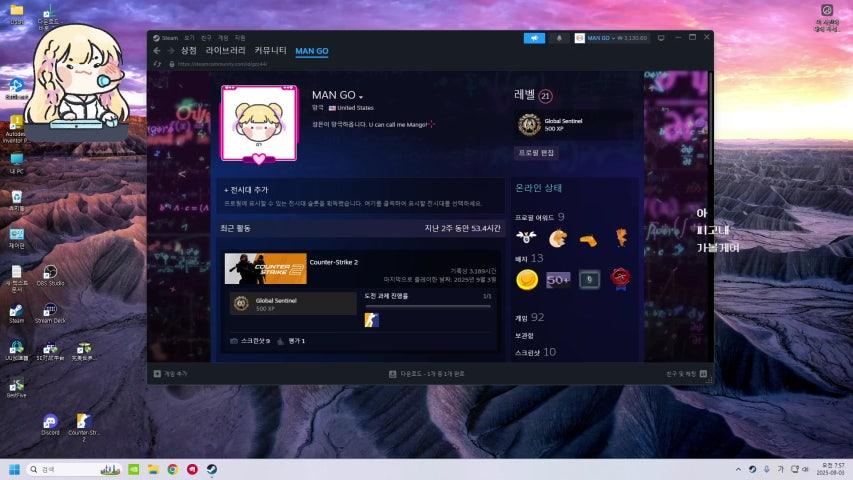The image size is (853, 480).
Task: Switch to the 상점 (Store) tab
Action: pyautogui.click(x=189, y=51)
